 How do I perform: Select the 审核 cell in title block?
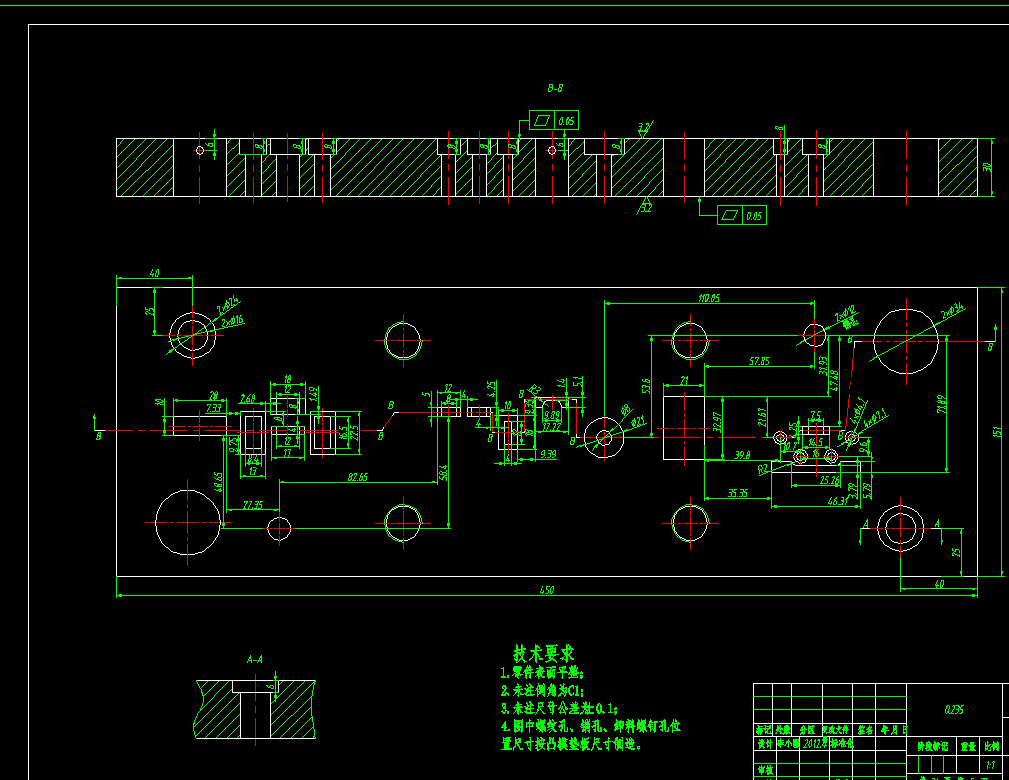click(764, 770)
